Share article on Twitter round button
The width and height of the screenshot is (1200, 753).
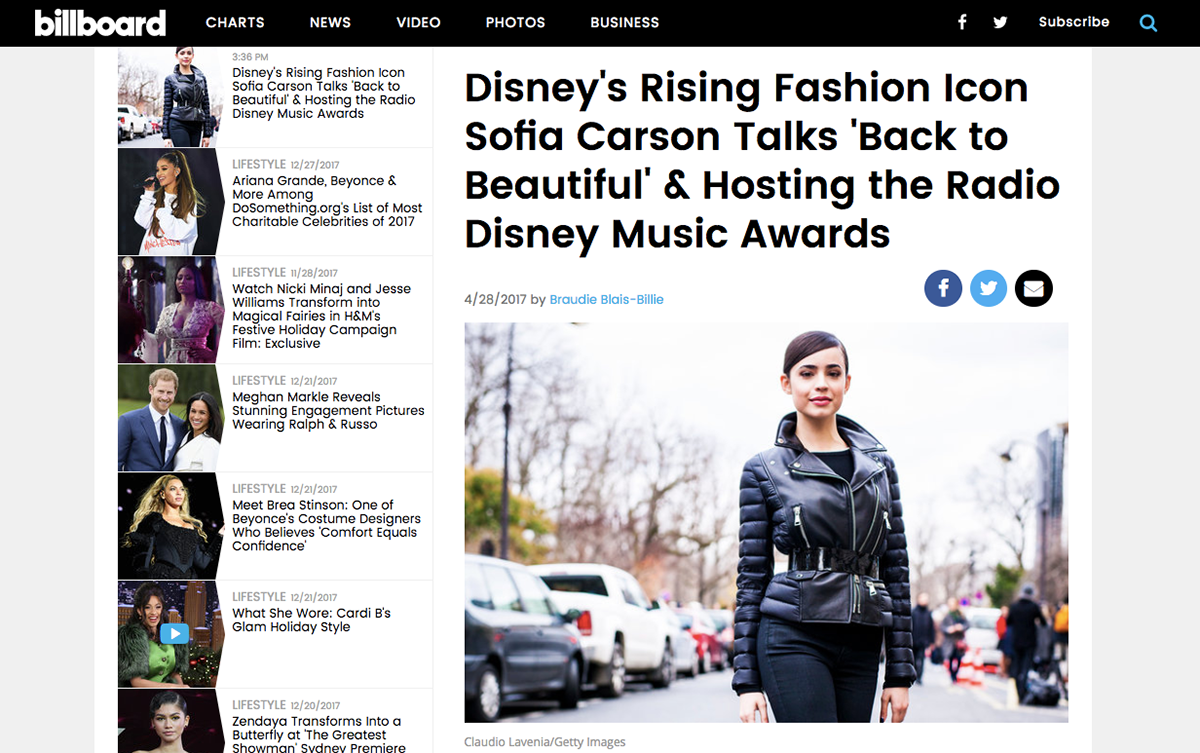point(988,289)
